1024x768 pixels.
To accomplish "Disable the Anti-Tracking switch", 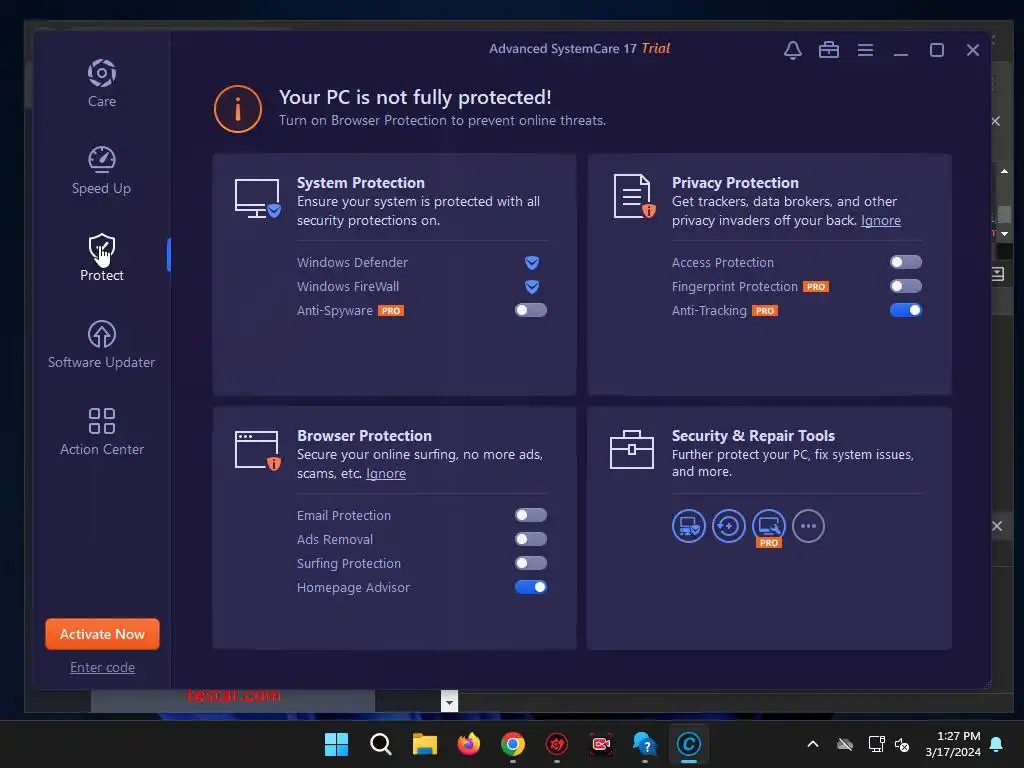I will coord(906,310).
